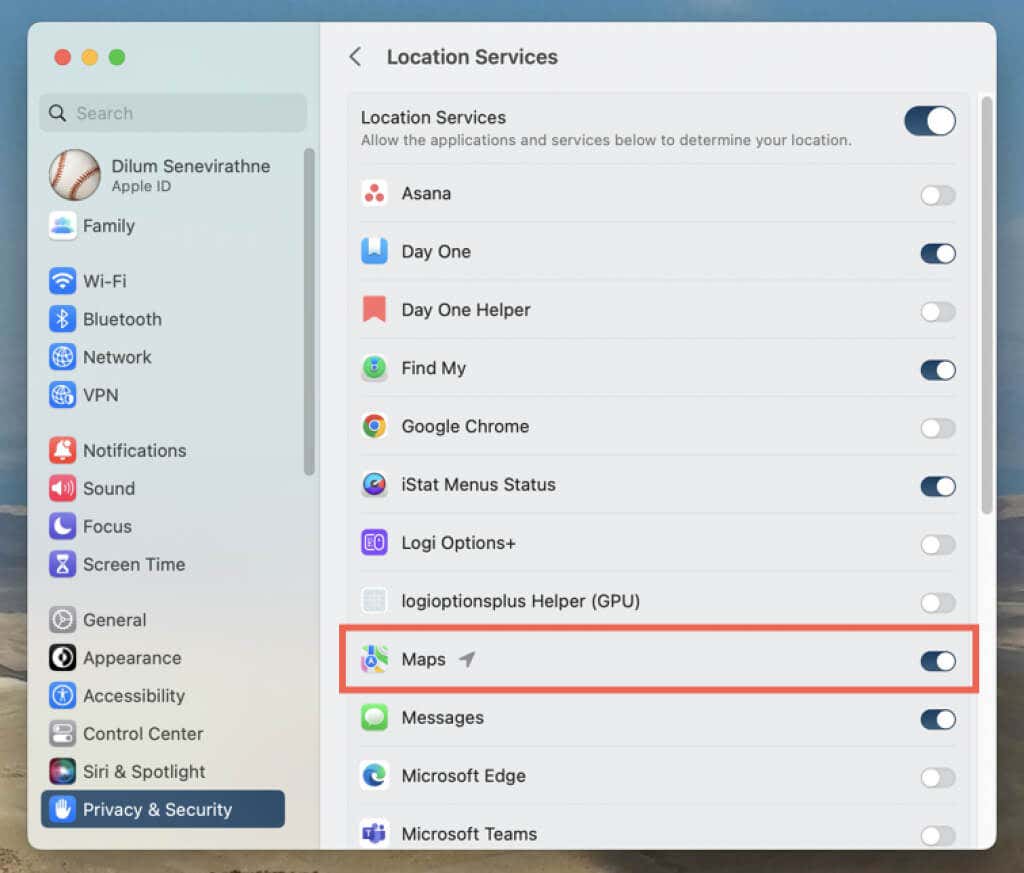Viewport: 1024px width, 873px height.
Task: Click the Search field
Action: pyautogui.click(x=173, y=113)
